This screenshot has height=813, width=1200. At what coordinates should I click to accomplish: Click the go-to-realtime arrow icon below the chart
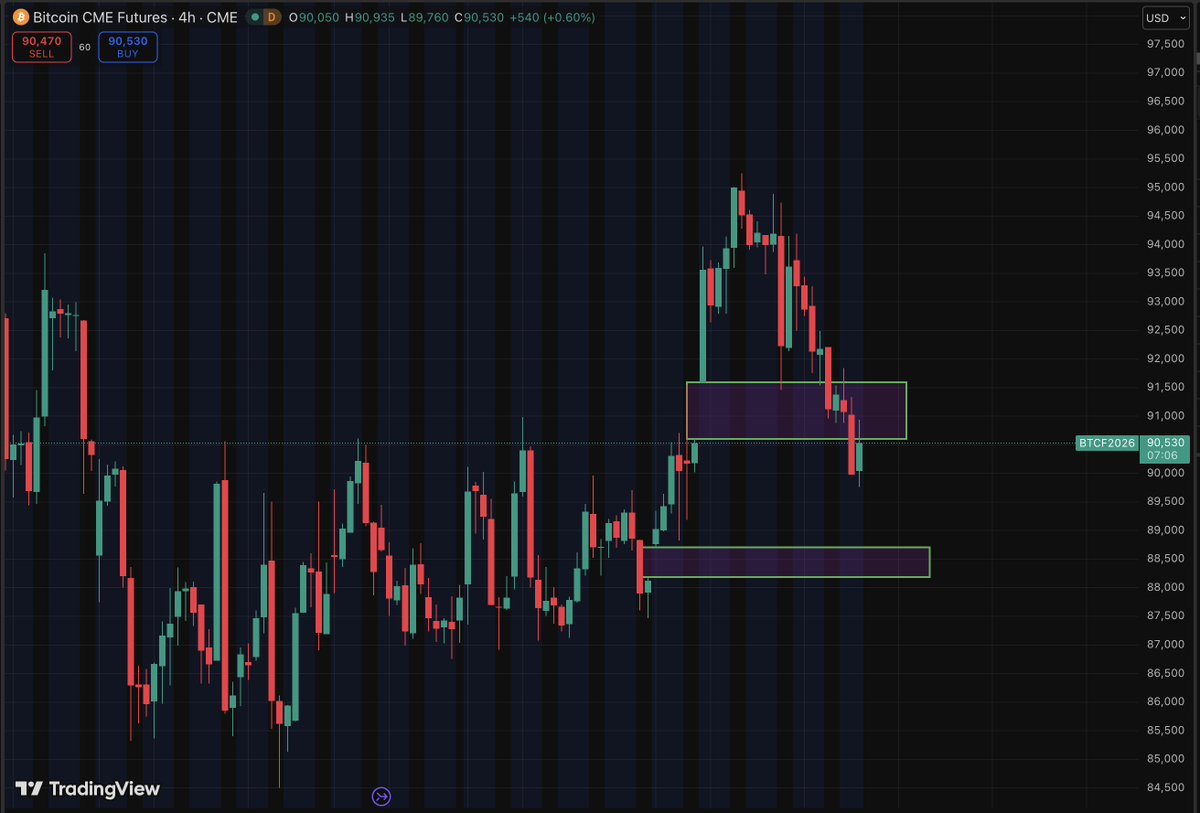pos(381,796)
